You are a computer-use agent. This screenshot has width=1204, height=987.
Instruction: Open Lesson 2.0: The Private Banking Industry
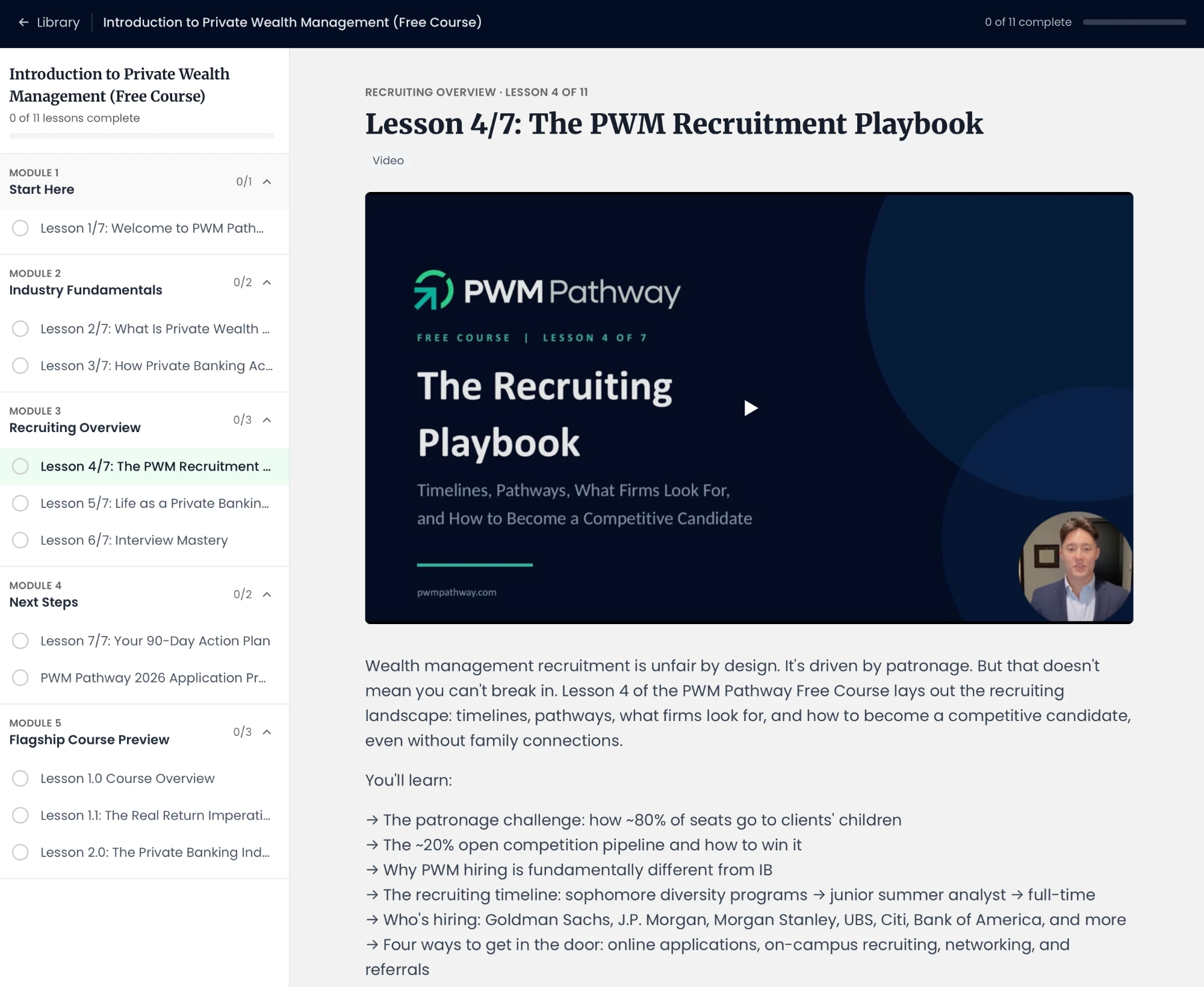pos(144,852)
